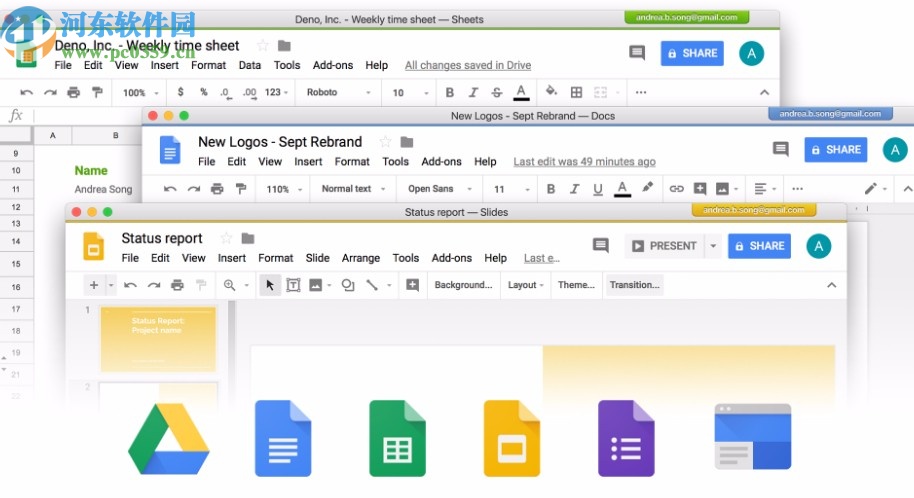Click insert link icon in Docs toolbar

coord(676,188)
